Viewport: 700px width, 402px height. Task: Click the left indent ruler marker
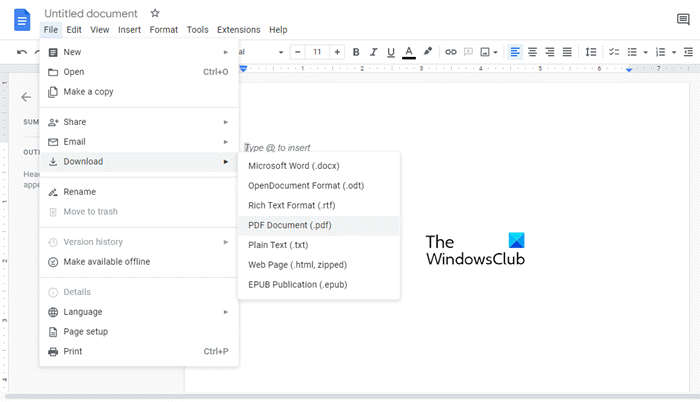point(243,69)
